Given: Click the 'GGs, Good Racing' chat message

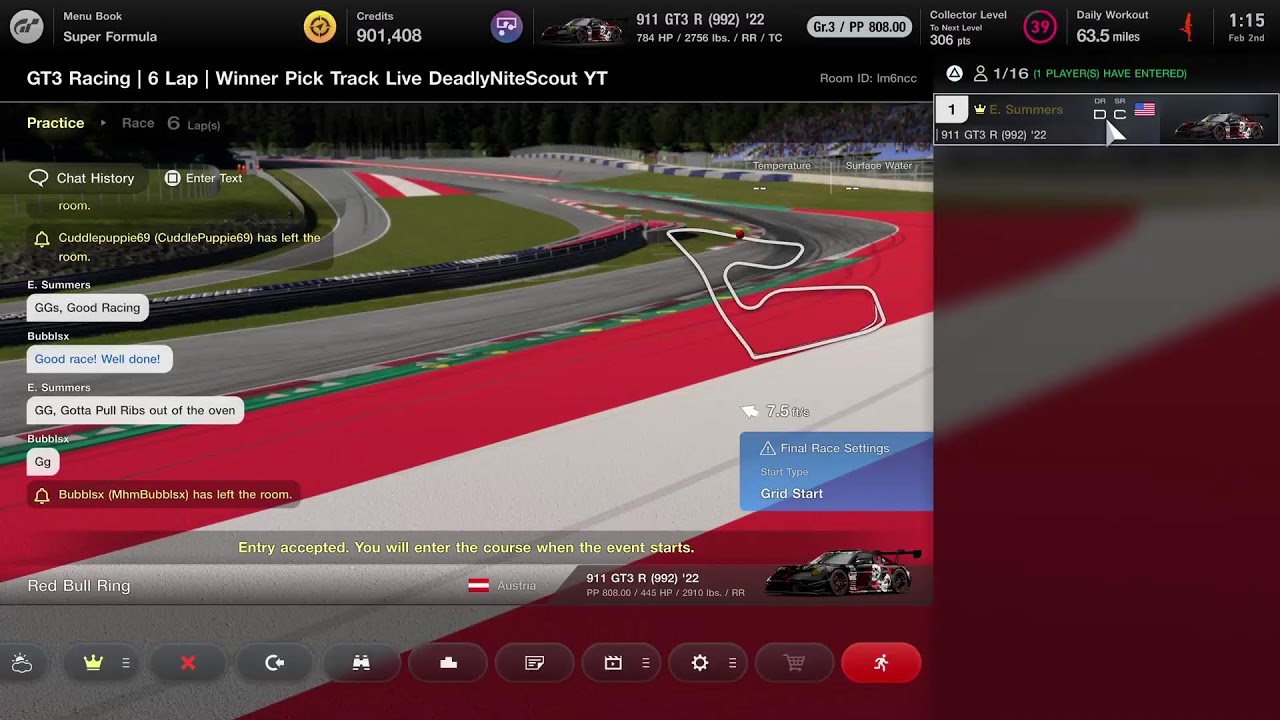Looking at the screenshot, I should [87, 308].
